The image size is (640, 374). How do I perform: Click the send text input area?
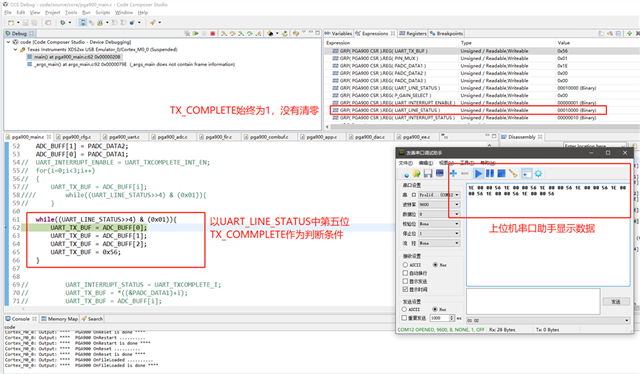533,301
